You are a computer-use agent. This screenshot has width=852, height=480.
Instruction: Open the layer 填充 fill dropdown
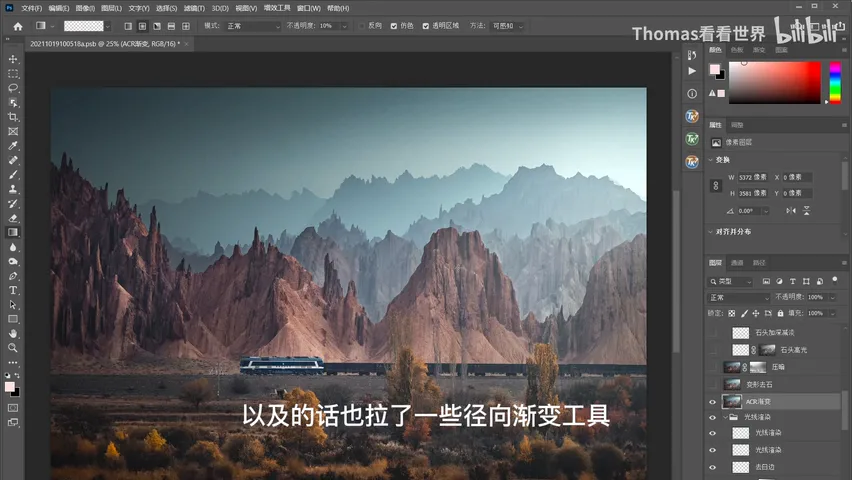point(832,314)
